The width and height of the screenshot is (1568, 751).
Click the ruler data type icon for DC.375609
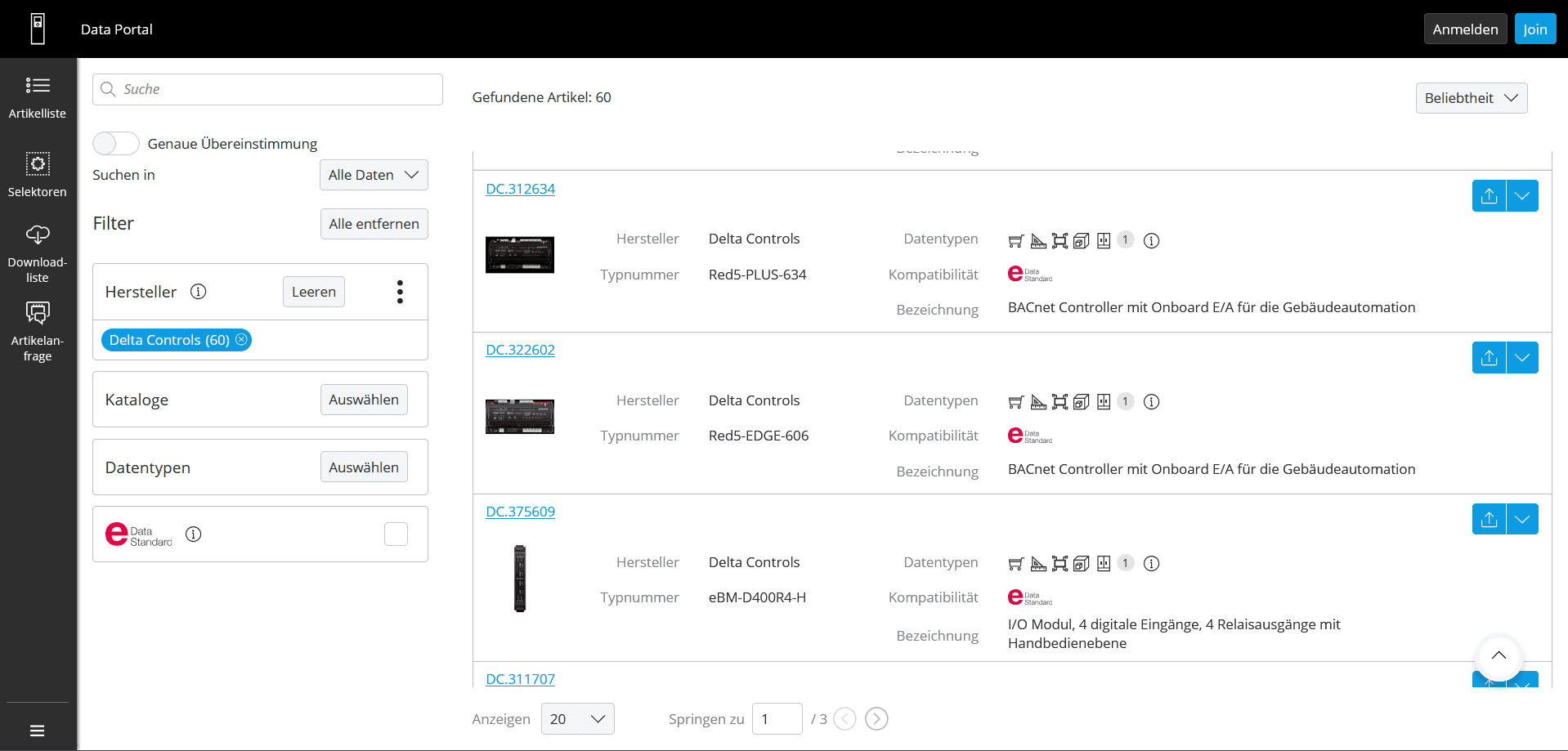[x=1038, y=563]
